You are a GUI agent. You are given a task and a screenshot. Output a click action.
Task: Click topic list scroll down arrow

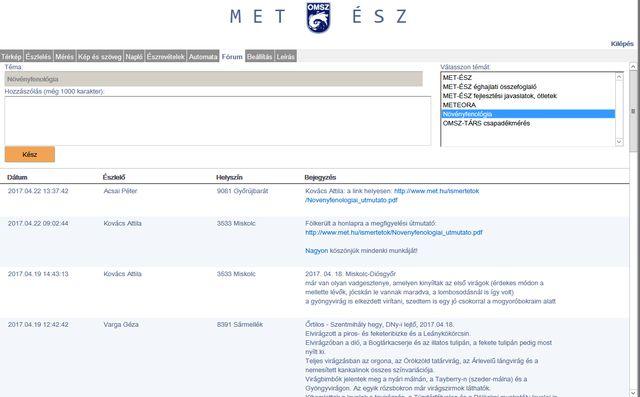pos(619,142)
